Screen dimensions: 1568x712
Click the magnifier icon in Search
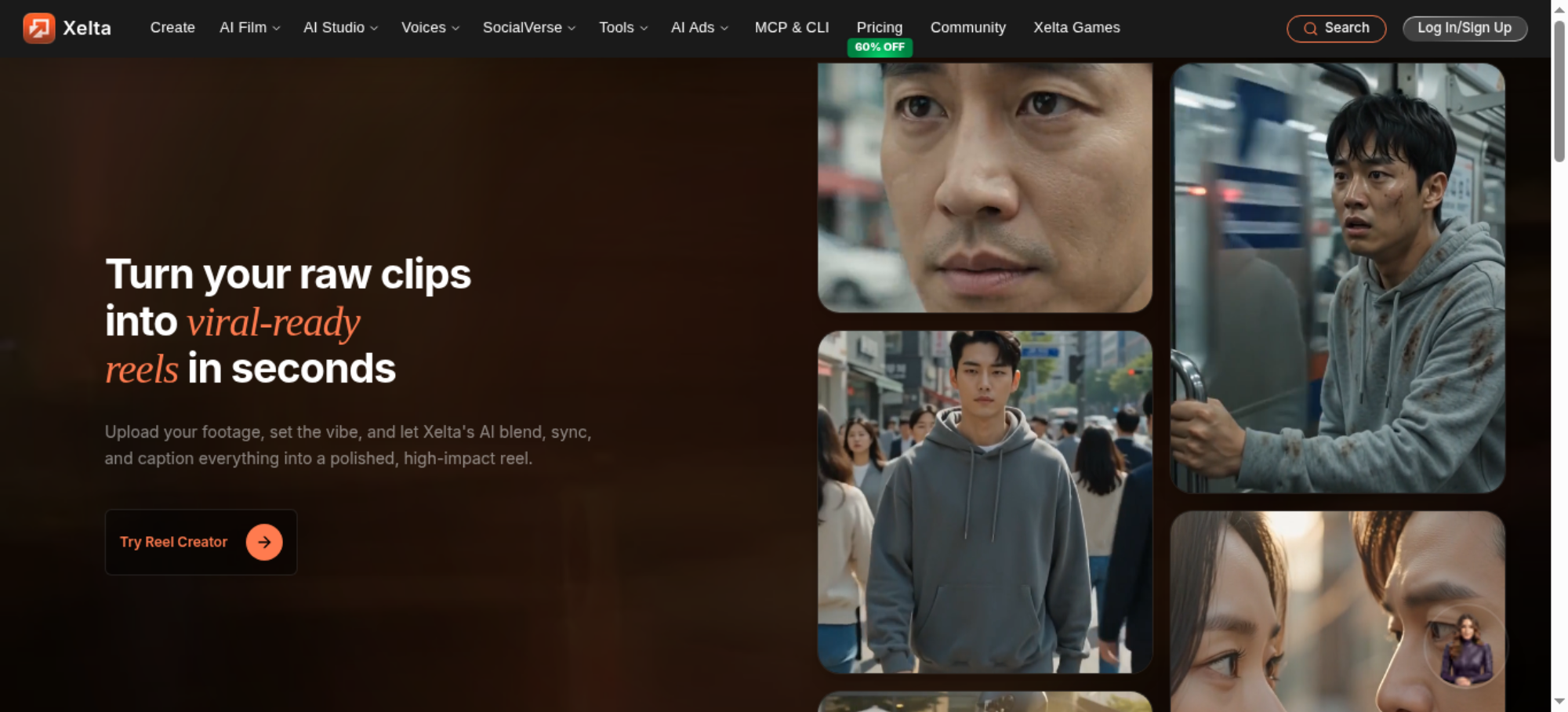click(x=1310, y=29)
